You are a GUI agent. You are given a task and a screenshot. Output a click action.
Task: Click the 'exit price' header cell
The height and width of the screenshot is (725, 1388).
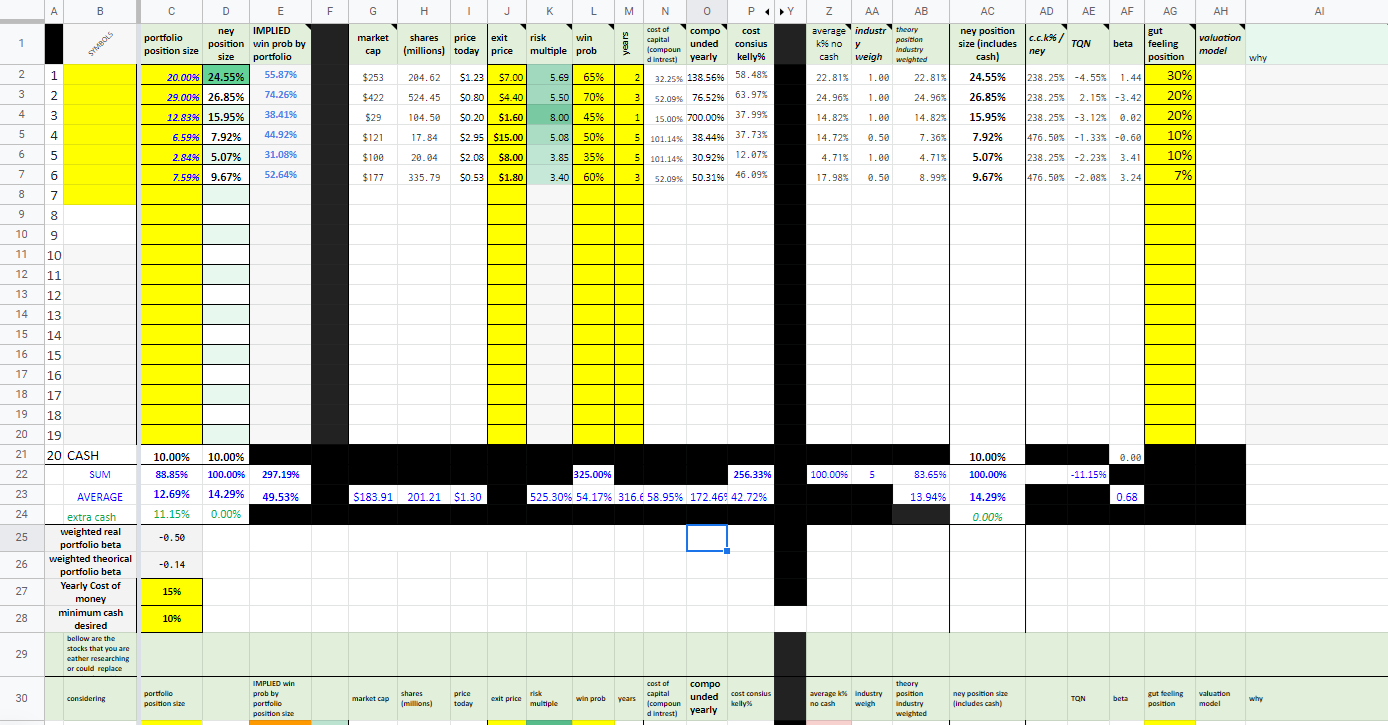tap(507, 43)
